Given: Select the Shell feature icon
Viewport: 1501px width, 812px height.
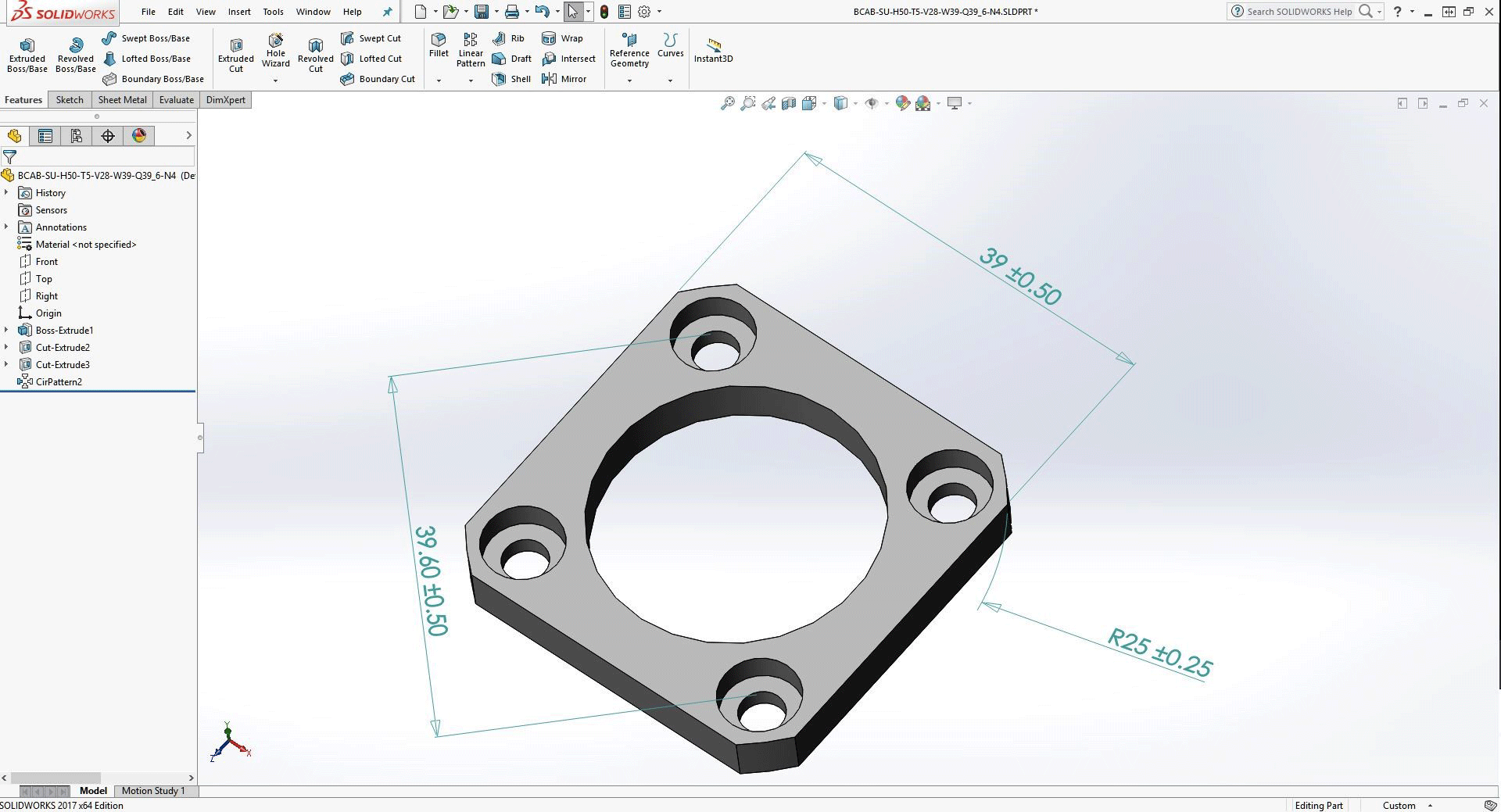Looking at the screenshot, I should tap(511, 79).
